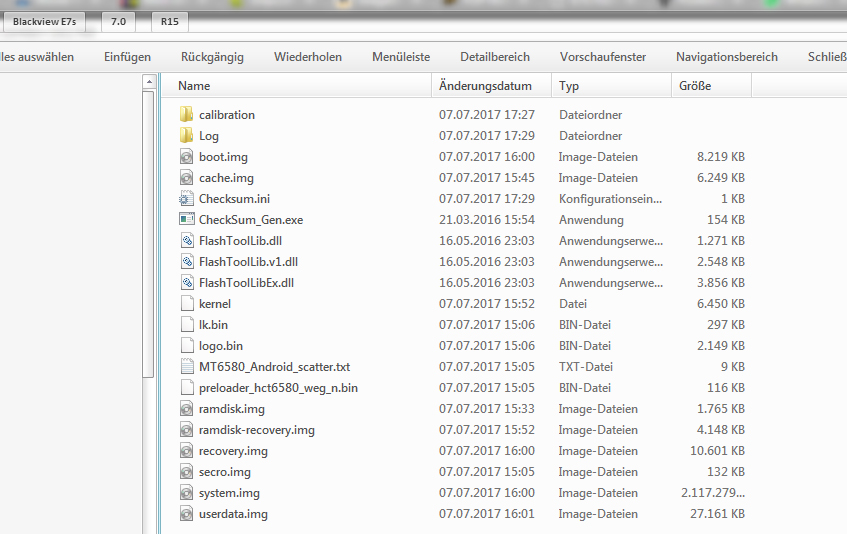
Task: Select the file name userdata.img
Action: tap(233, 515)
